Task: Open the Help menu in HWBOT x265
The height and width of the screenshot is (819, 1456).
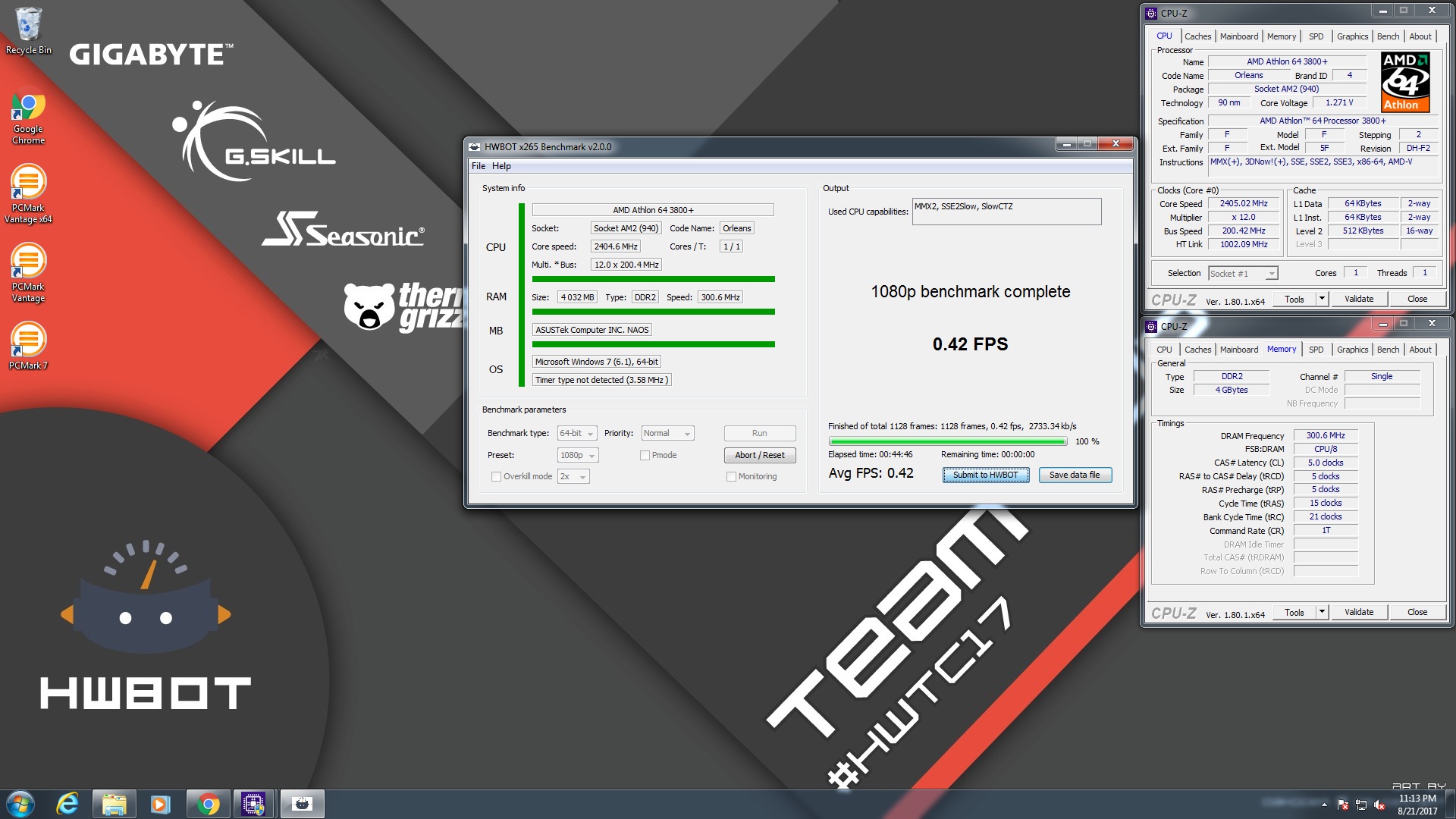Action: point(501,166)
